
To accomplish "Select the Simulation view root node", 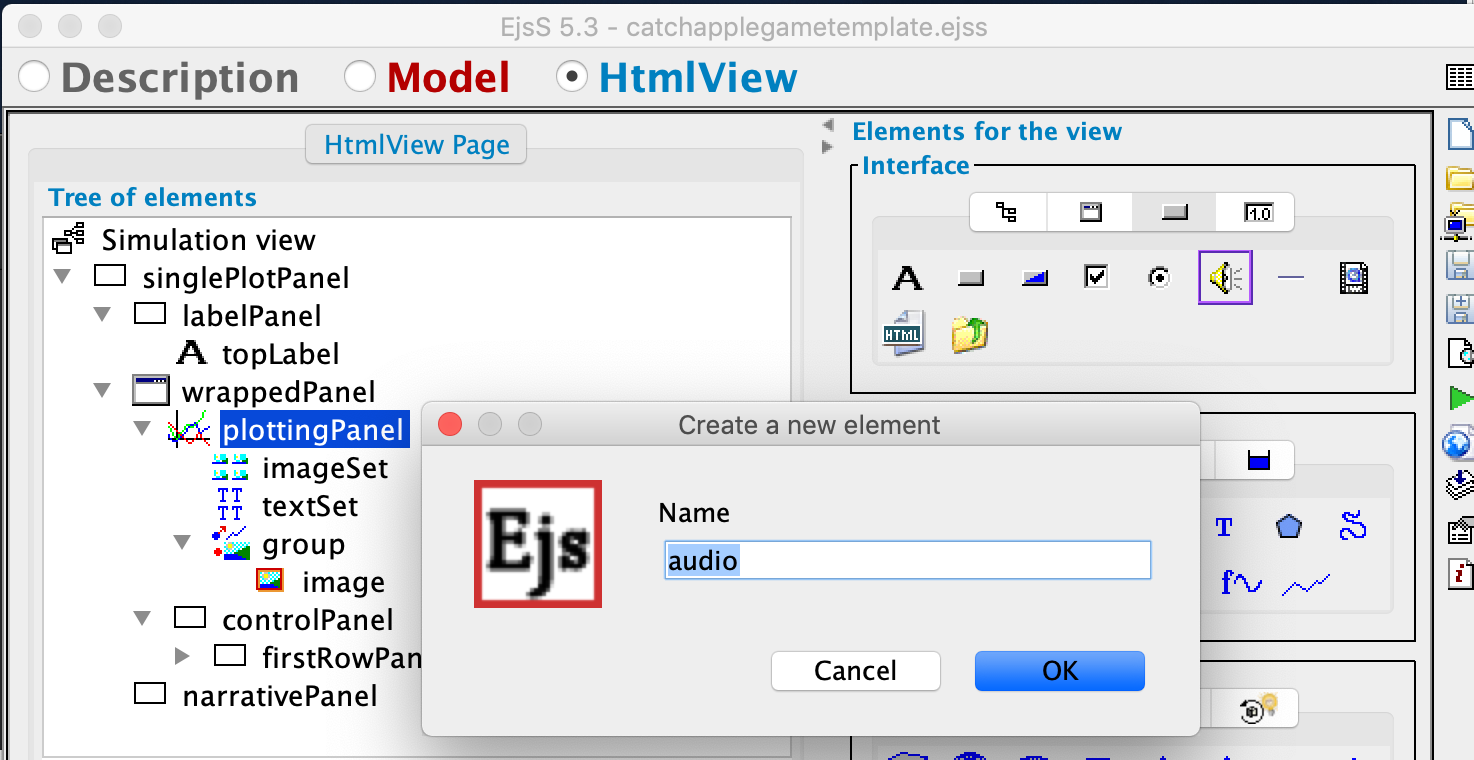I will 209,240.
